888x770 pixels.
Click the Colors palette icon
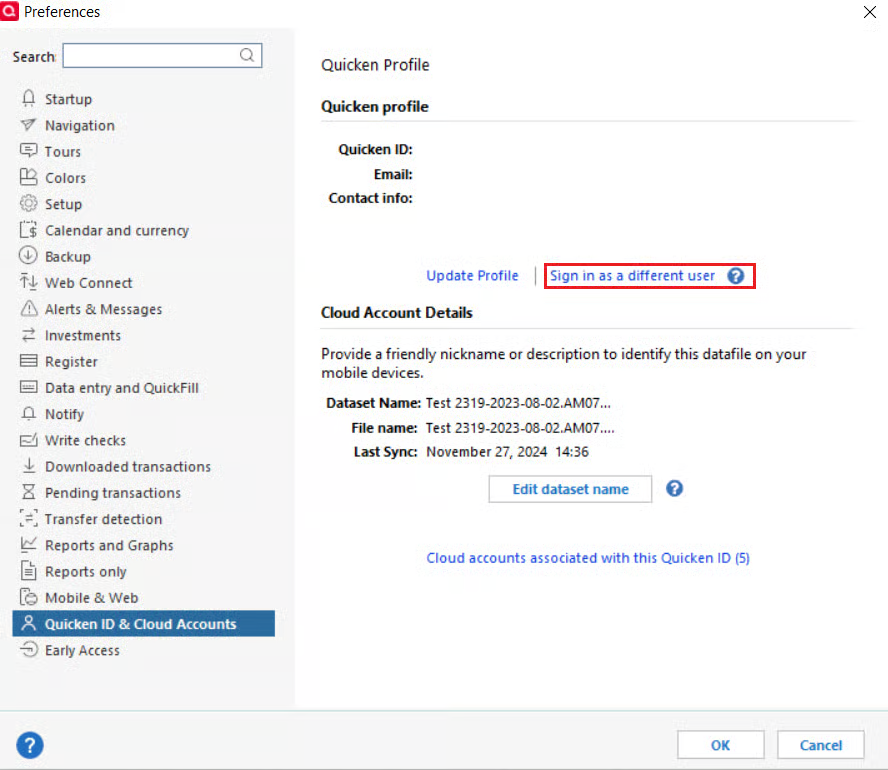click(28, 177)
